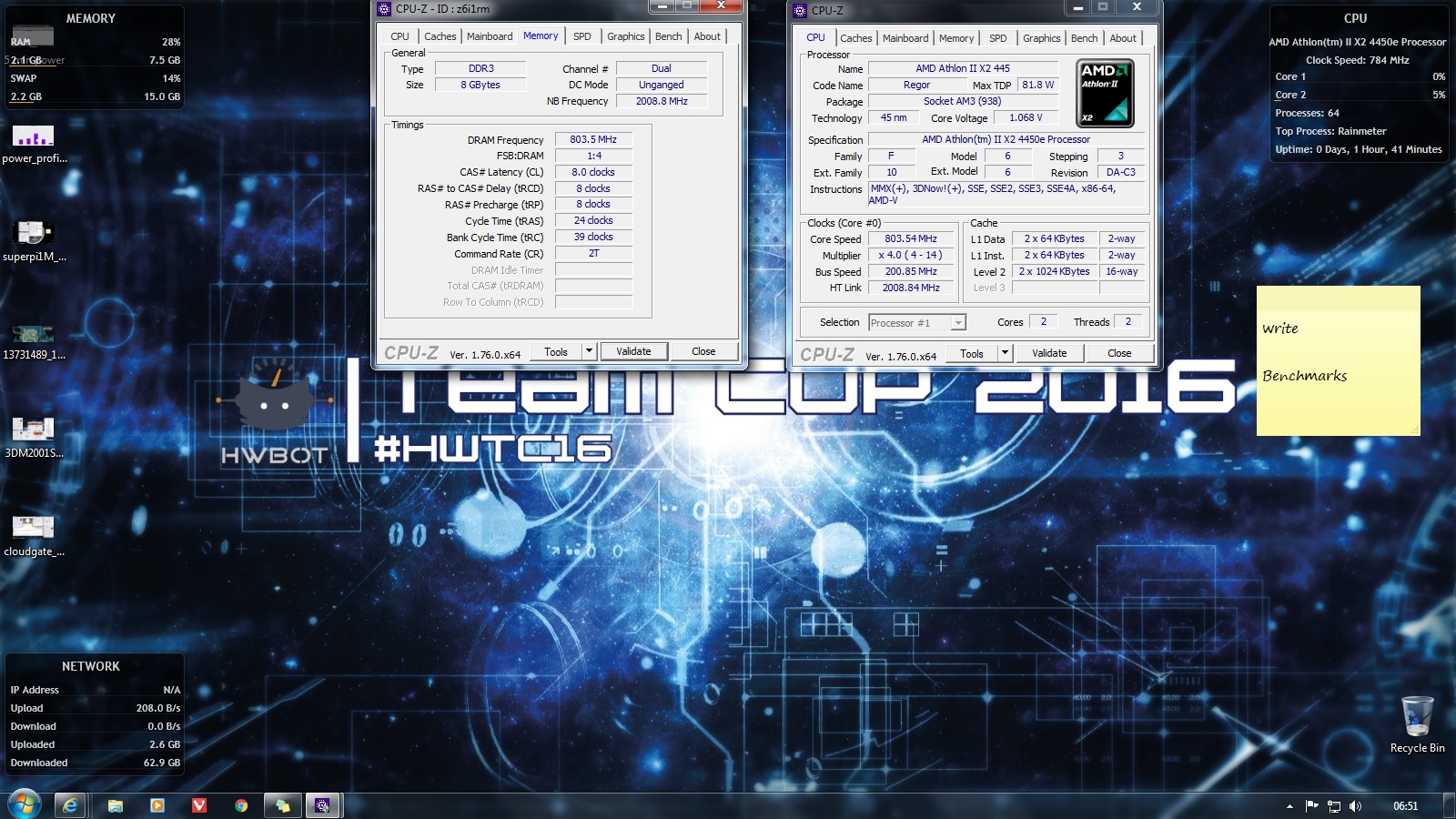Click the NB Frequency value 2008.8 MHz
Image resolution: width=1456 pixels, height=819 pixels.
[x=662, y=101]
